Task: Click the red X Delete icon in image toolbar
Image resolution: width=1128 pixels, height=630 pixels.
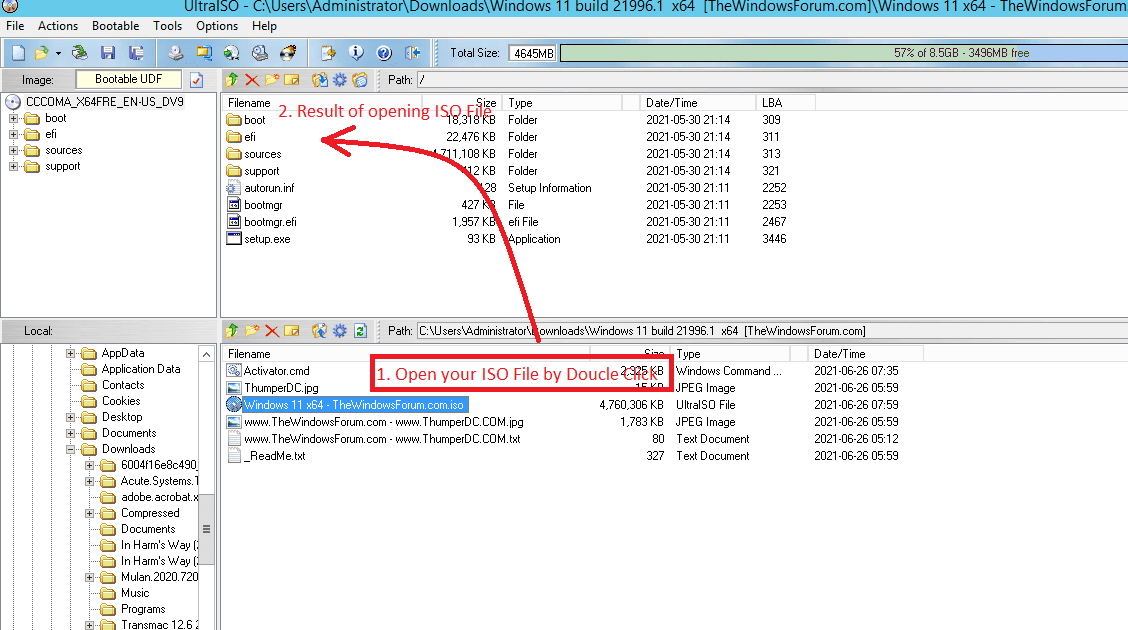Action: [x=252, y=80]
